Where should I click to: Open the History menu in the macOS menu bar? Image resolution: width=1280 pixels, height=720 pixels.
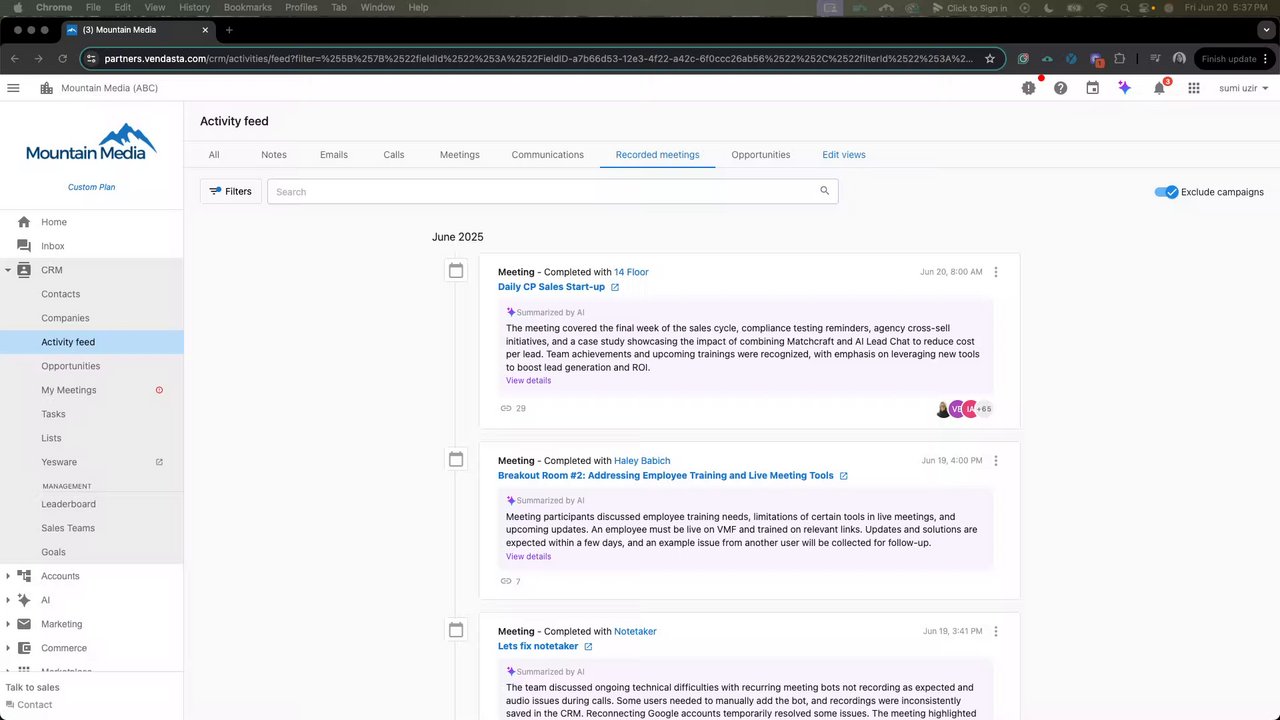point(194,7)
